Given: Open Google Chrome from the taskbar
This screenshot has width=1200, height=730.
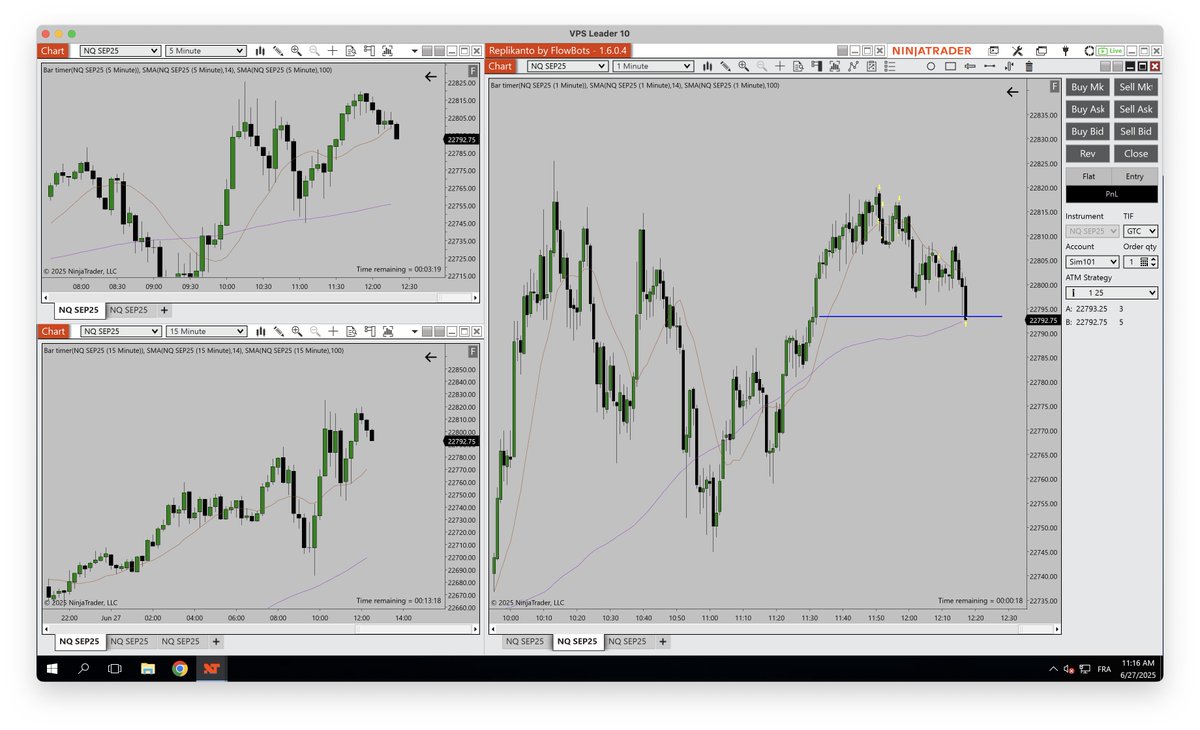Looking at the screenshot, I should coord(180,668).
